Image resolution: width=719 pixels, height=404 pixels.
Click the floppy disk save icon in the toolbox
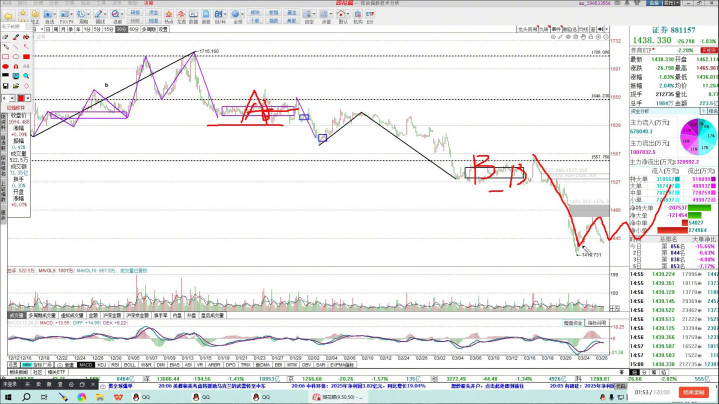[6, 86]
